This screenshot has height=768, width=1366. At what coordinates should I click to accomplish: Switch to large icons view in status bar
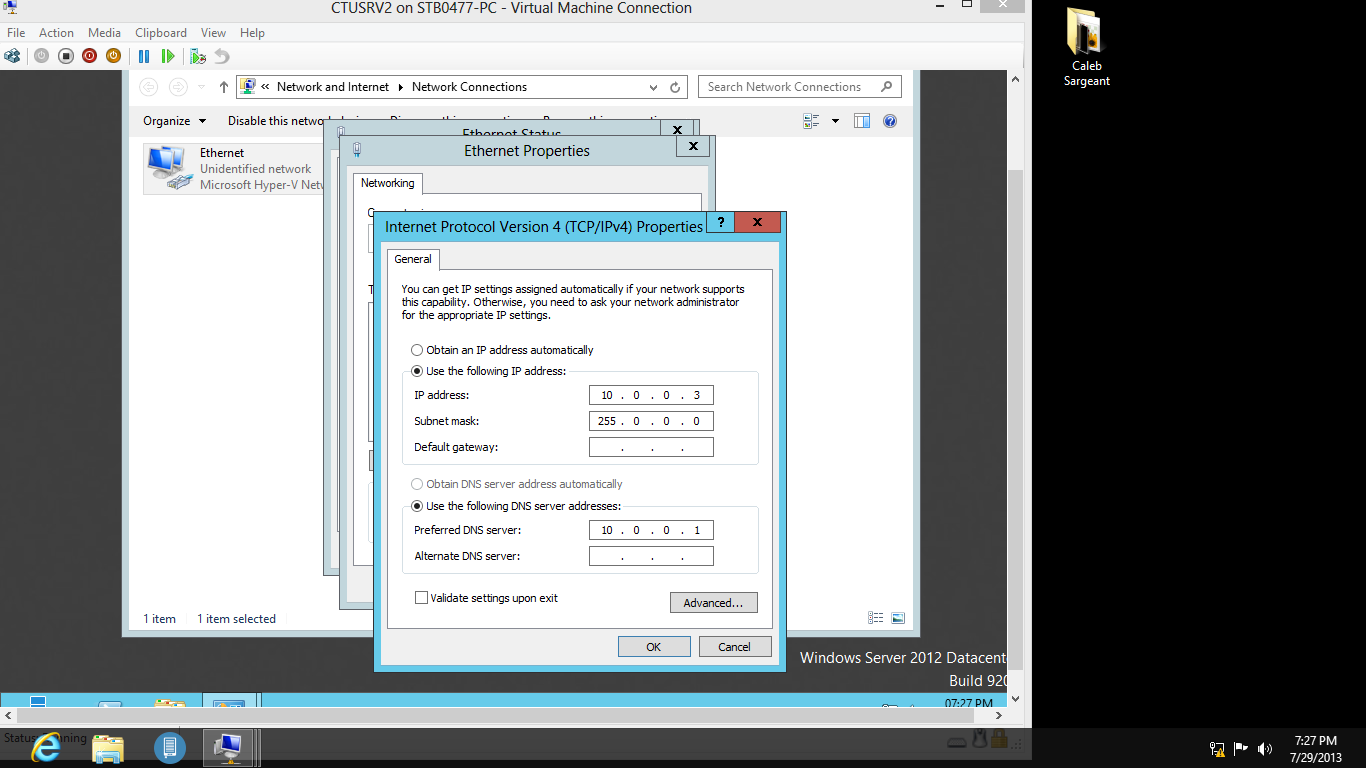point(898,618)
